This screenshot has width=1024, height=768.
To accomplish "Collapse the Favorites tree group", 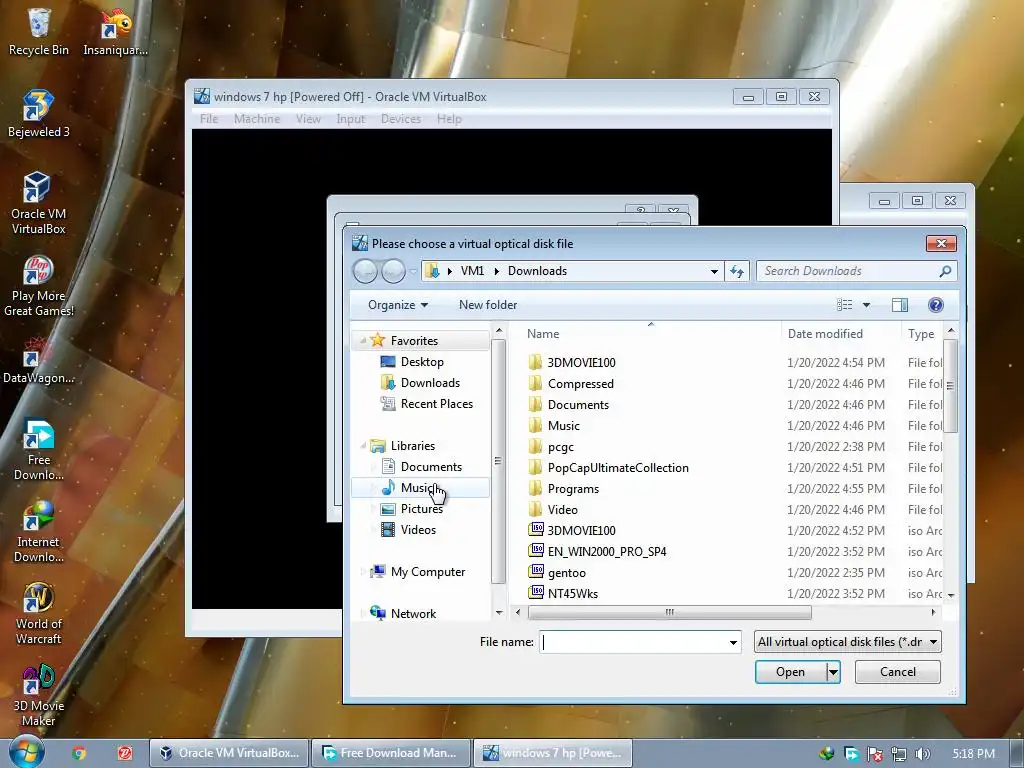I will pyautogui.click(x=363, y=340).
